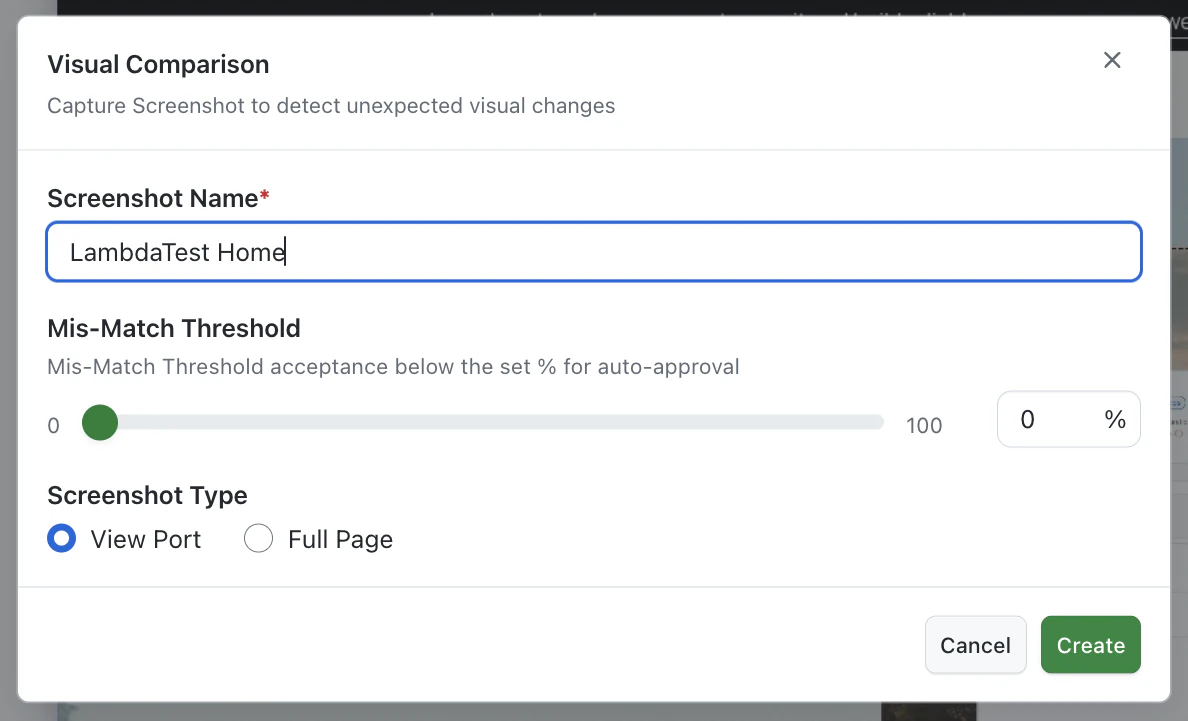Click the Mis-Match Threshold heading

click(174, 328)
